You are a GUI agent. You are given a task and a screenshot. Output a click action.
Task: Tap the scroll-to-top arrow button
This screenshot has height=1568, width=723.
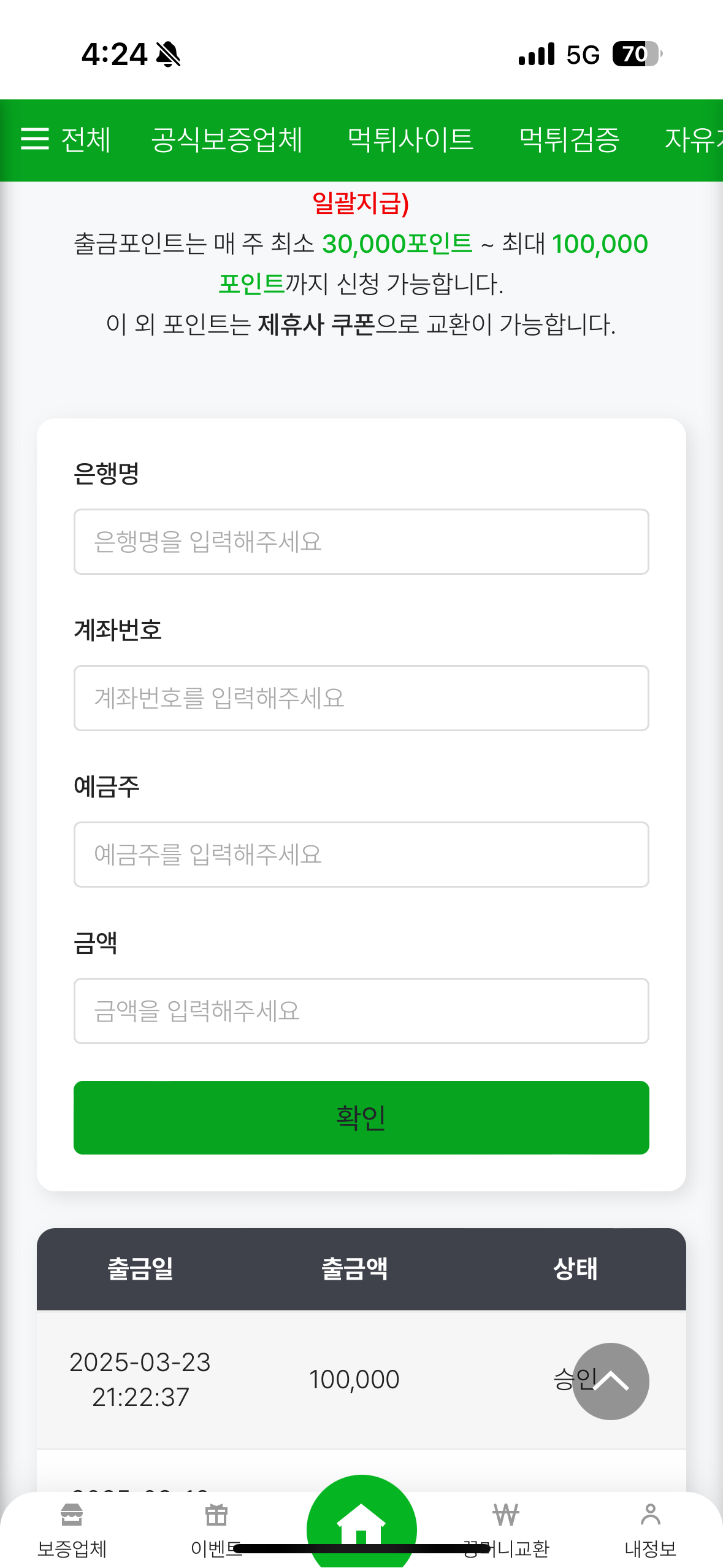coord(610,1381)
